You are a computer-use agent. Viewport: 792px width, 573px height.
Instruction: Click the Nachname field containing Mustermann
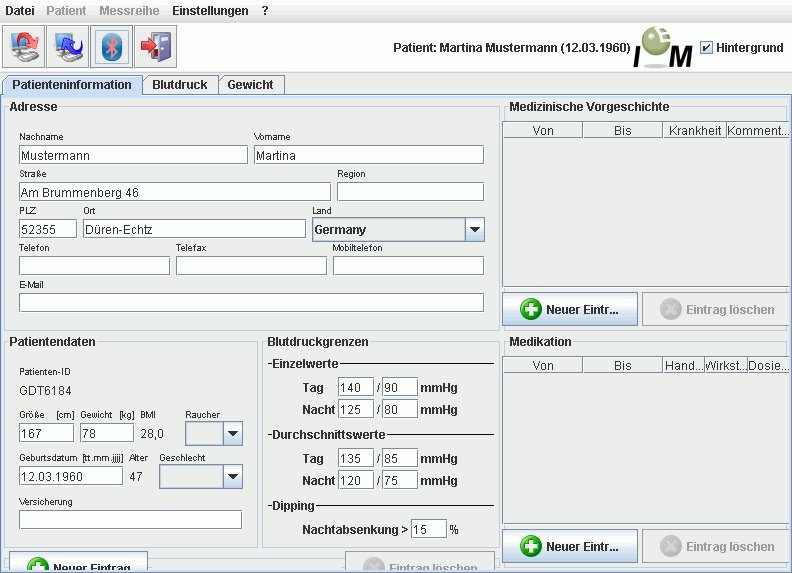pos(133,155)
